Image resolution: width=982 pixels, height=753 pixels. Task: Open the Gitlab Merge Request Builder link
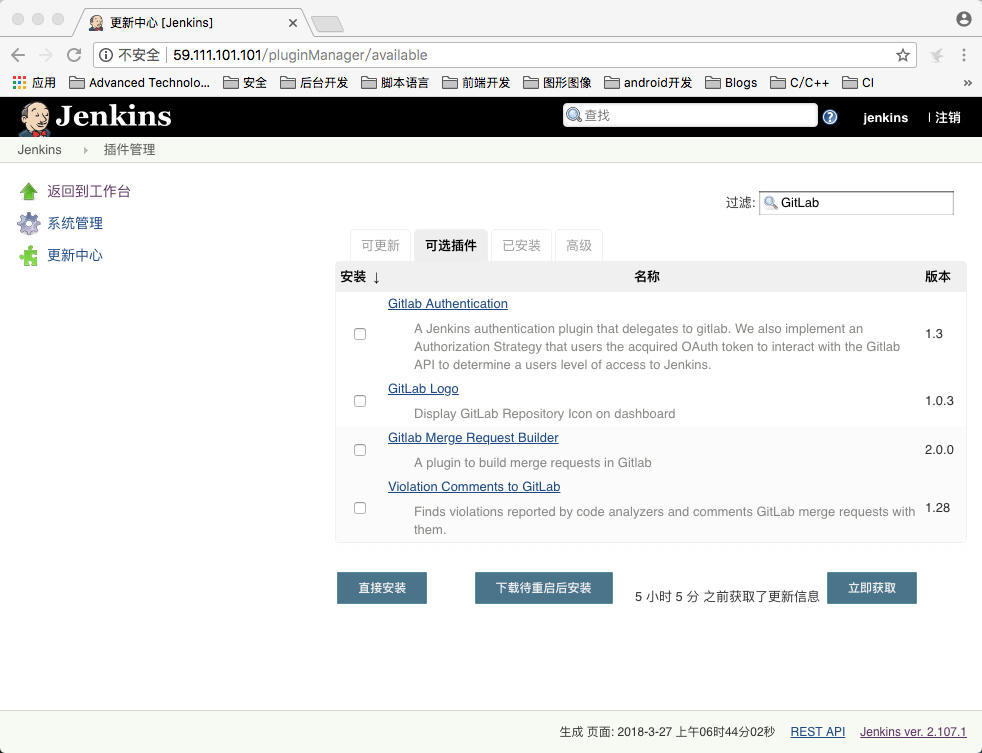[x=473, y=437]
